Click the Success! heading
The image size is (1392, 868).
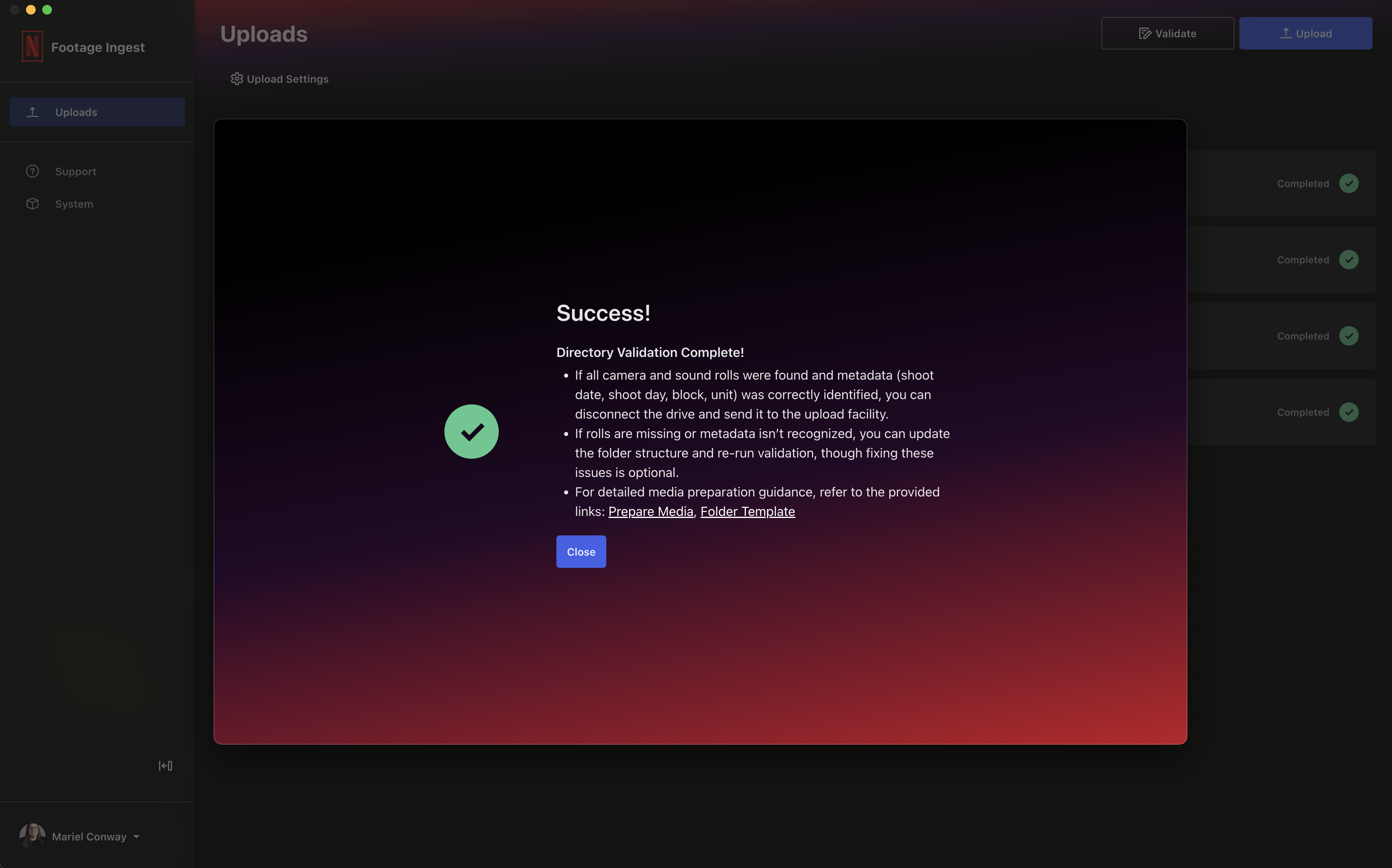point(603,314)
